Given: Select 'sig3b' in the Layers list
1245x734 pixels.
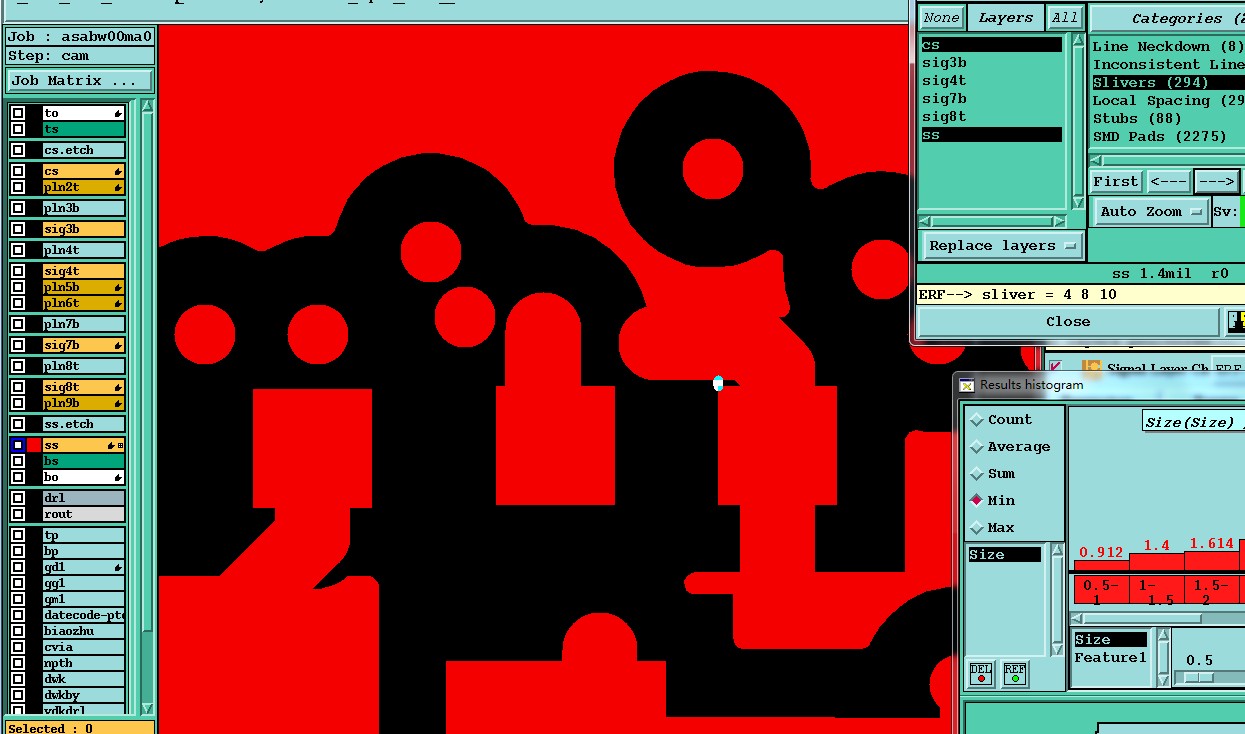Looking at the screenshot, I should pyautogui.click(x=991, y=63).
